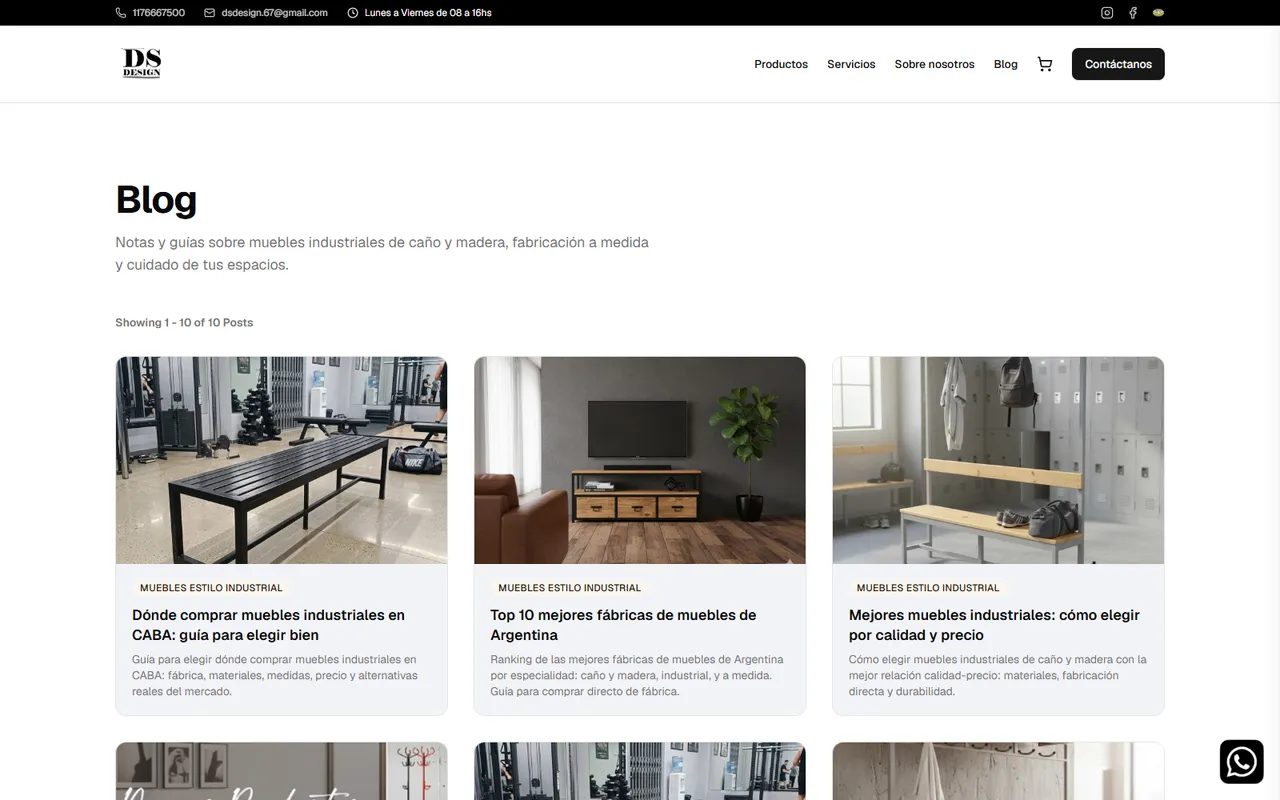
Task: Click the category tag on the calidad y precio card
Action: tap(928, 588)
